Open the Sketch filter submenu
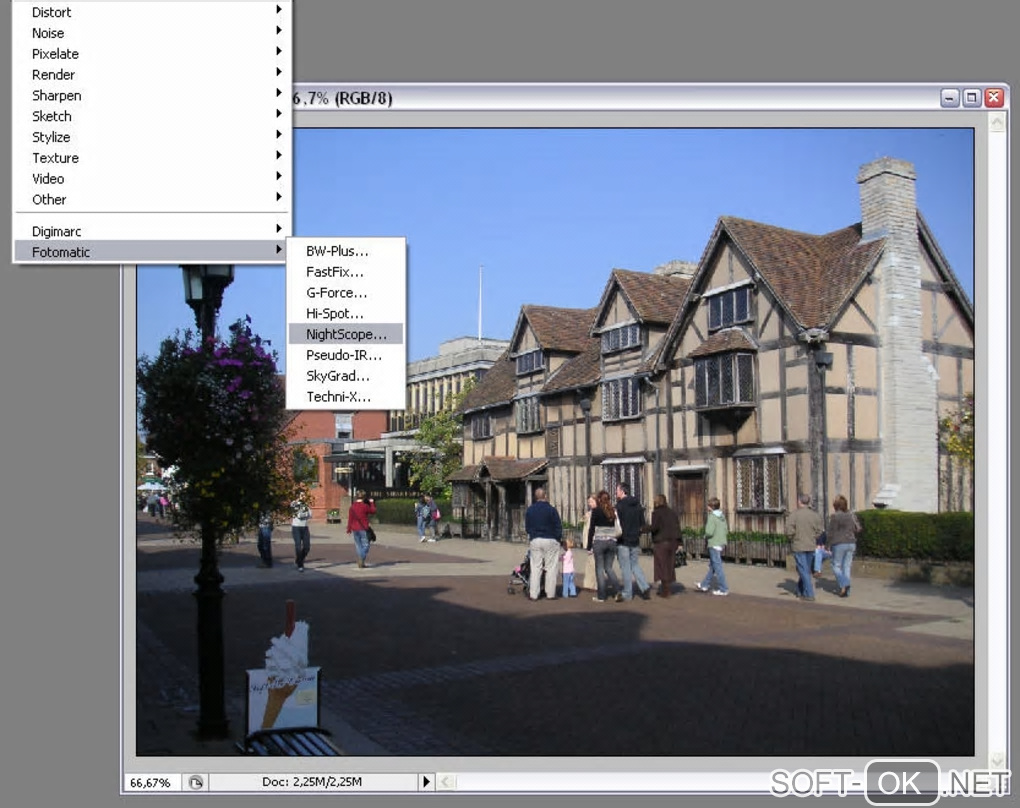Image resolution: width=1020 pixels, height=808 pixels. pos(152,116)
